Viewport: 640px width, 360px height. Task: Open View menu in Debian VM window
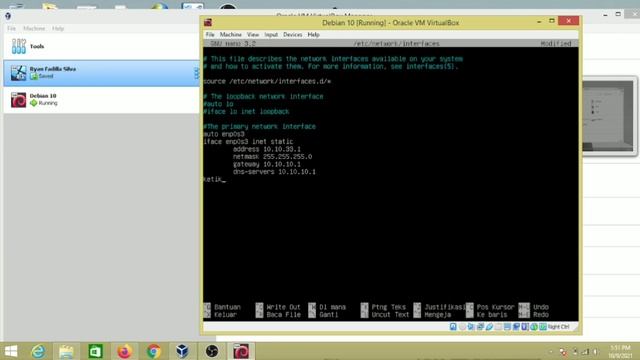coord(253,35)
